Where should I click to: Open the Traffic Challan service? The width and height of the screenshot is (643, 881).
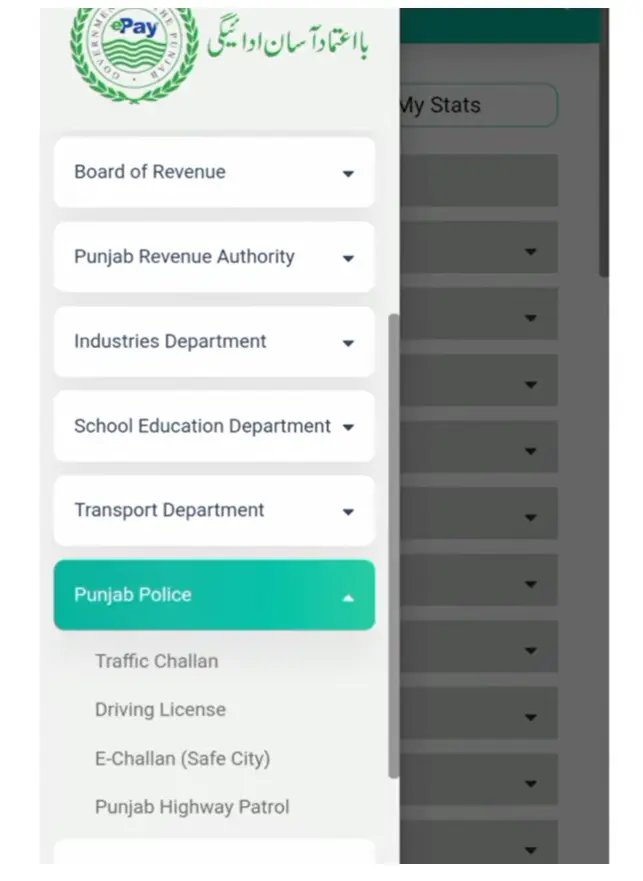[x=156, y=661]
